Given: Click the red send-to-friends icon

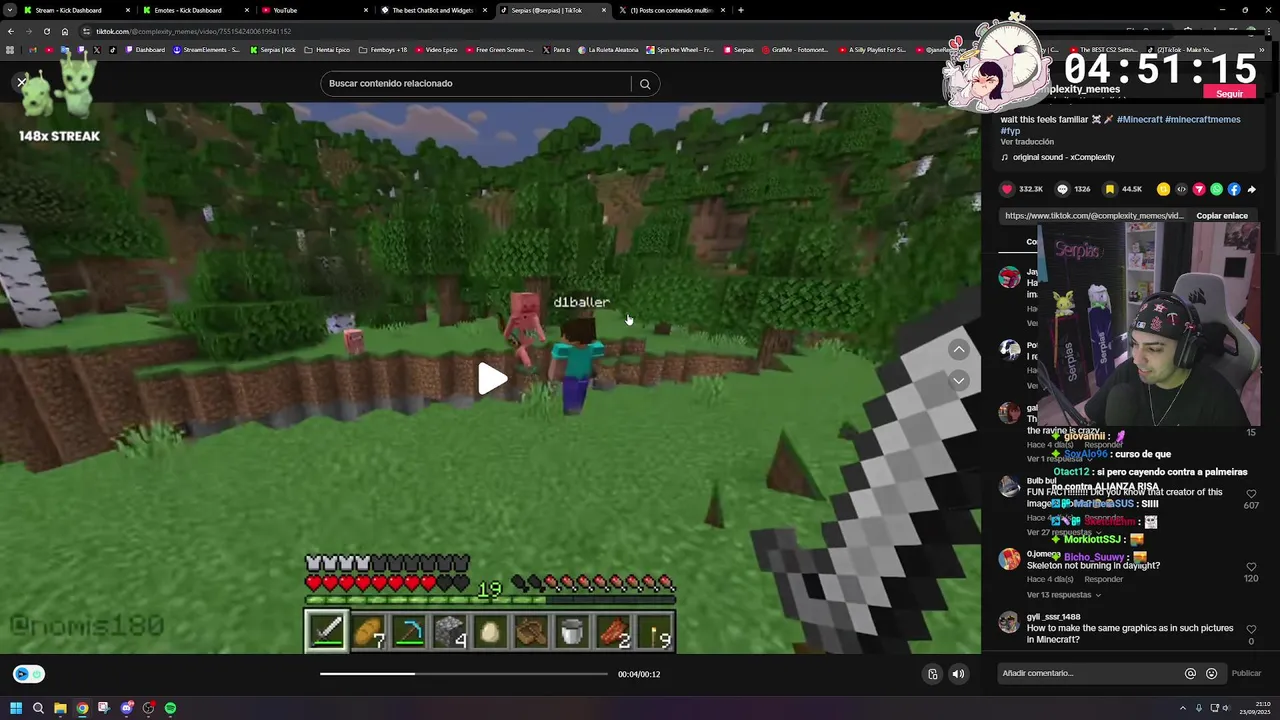Looking at the screenshot, I should point(1199,189).
